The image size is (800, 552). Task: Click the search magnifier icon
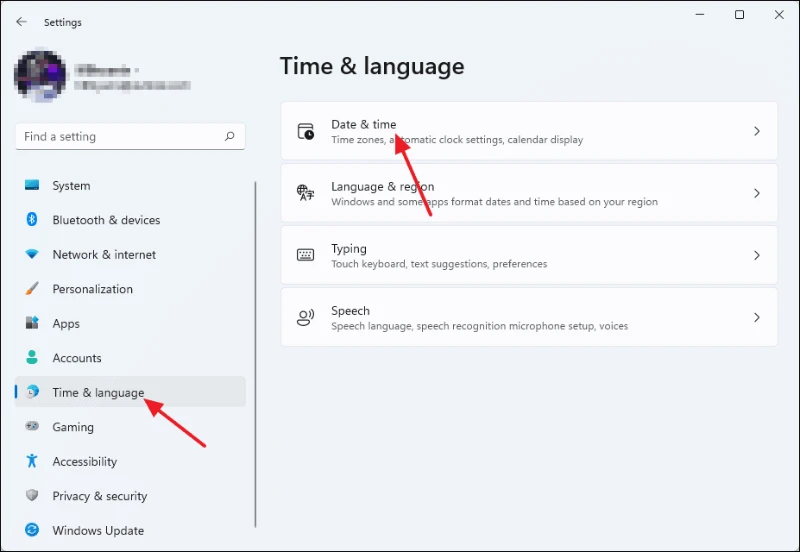(230, 136)
